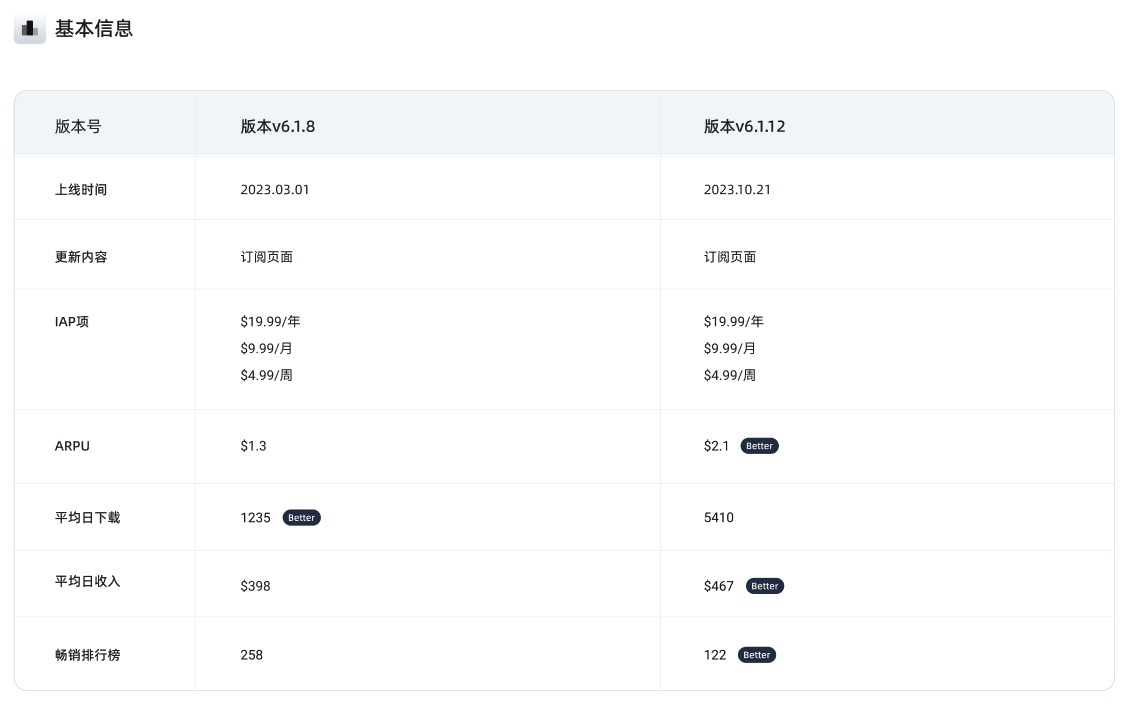Click the ARPU row label
The width and height of the screenshot is (1132, 713).
pos(72,446)
